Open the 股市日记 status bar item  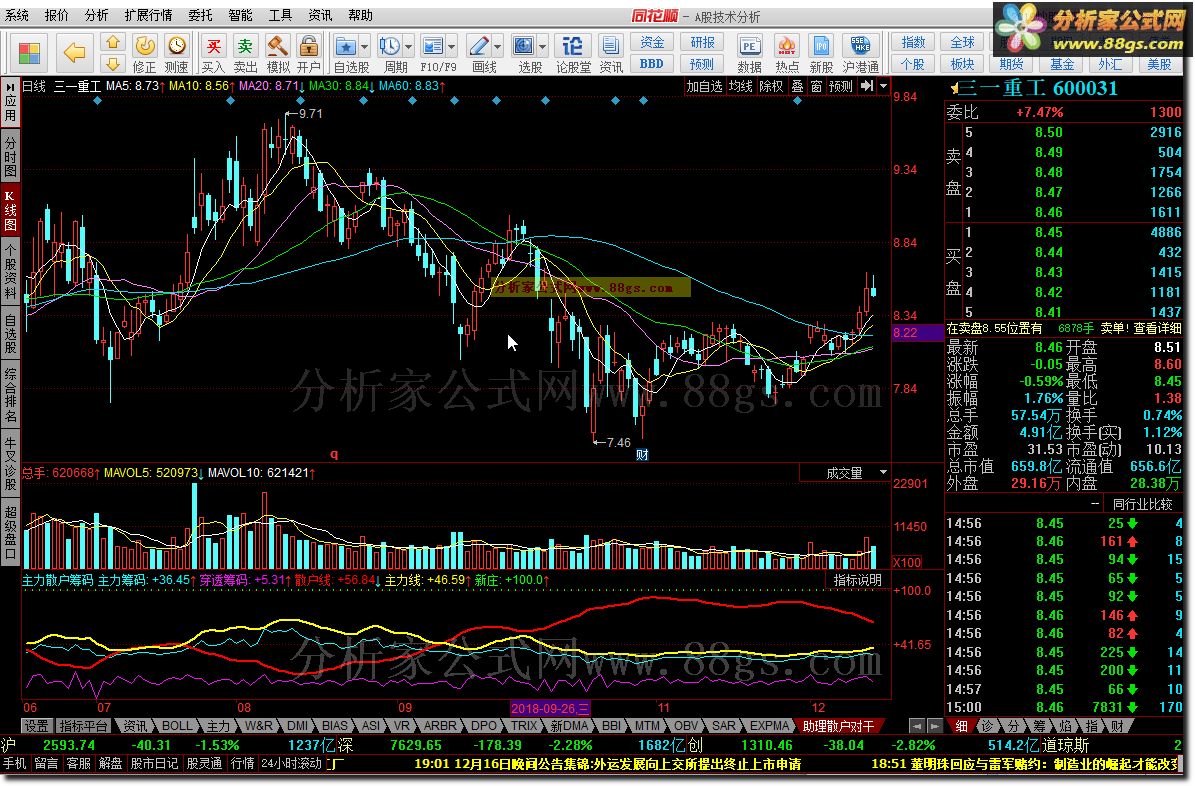[x=154, y=763]
